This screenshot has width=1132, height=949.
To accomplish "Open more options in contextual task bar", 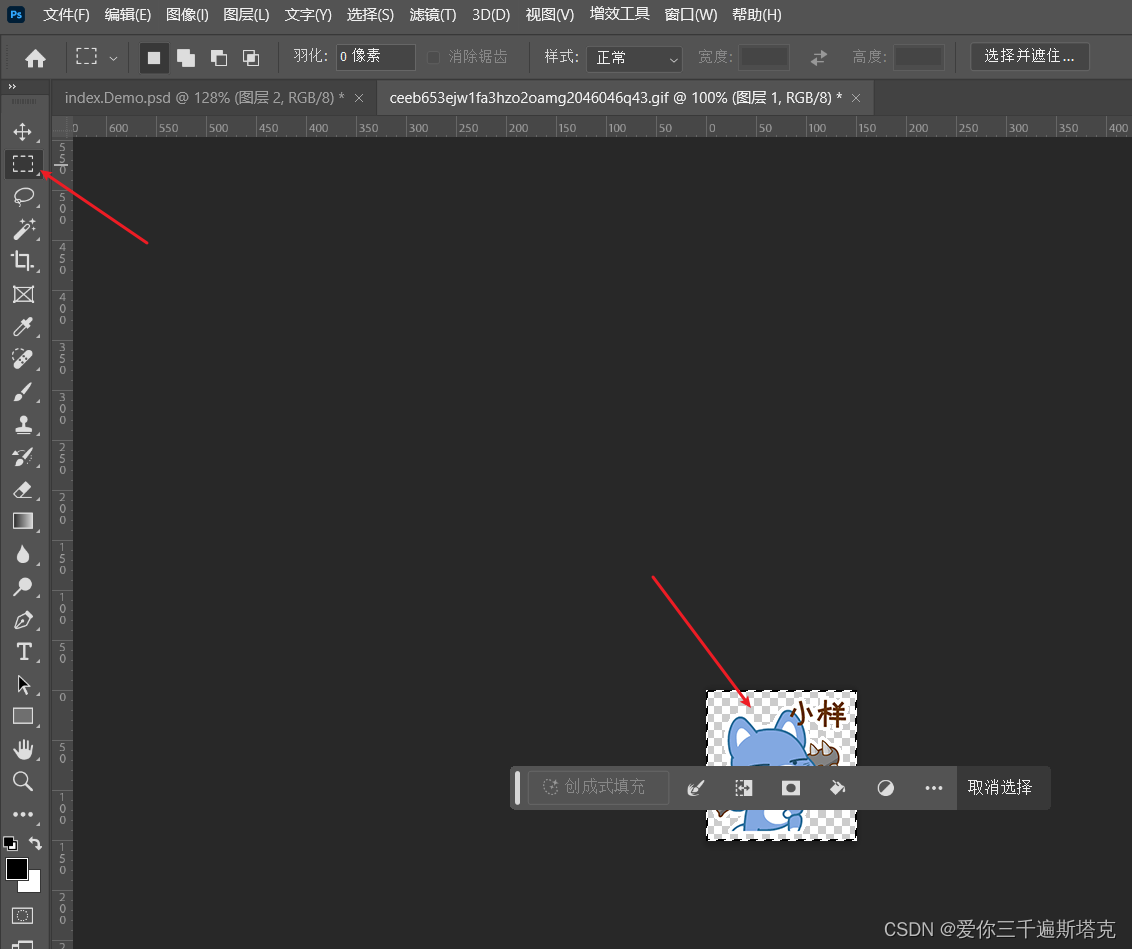I will [x=933, y=787].
